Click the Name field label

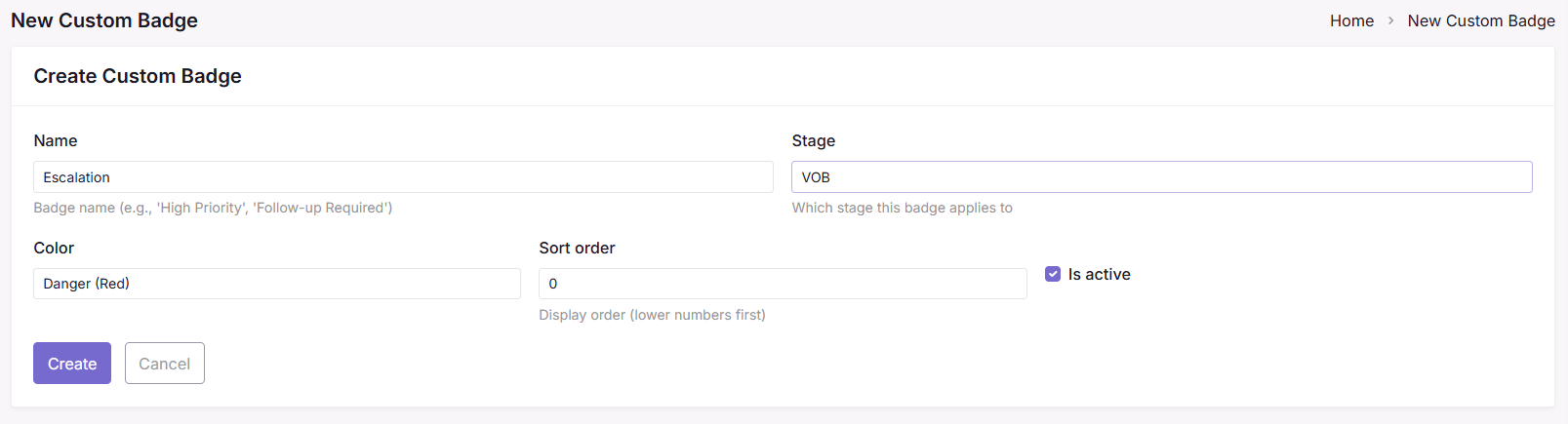[56, 140]
